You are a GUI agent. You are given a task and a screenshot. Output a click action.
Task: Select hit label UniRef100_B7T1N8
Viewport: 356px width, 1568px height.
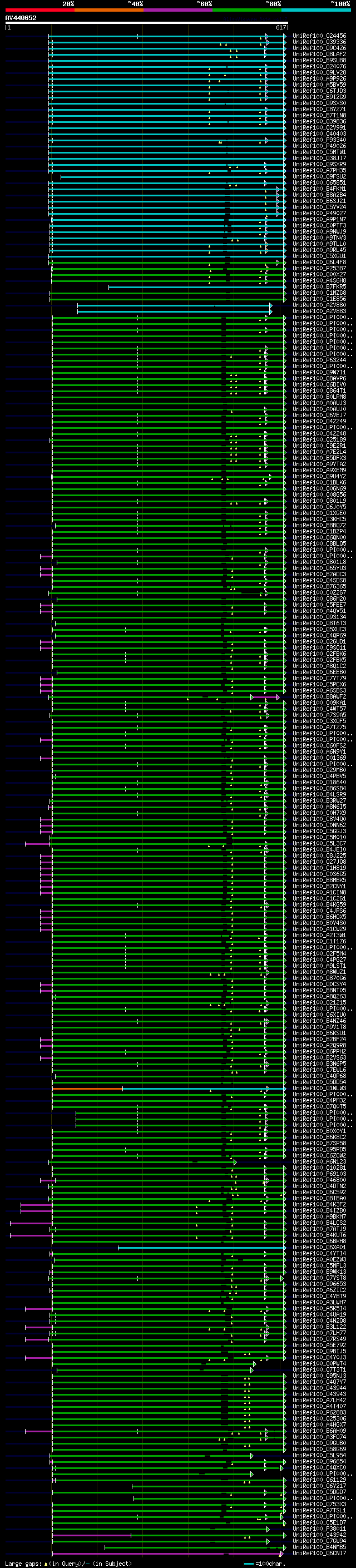point(319,115)
